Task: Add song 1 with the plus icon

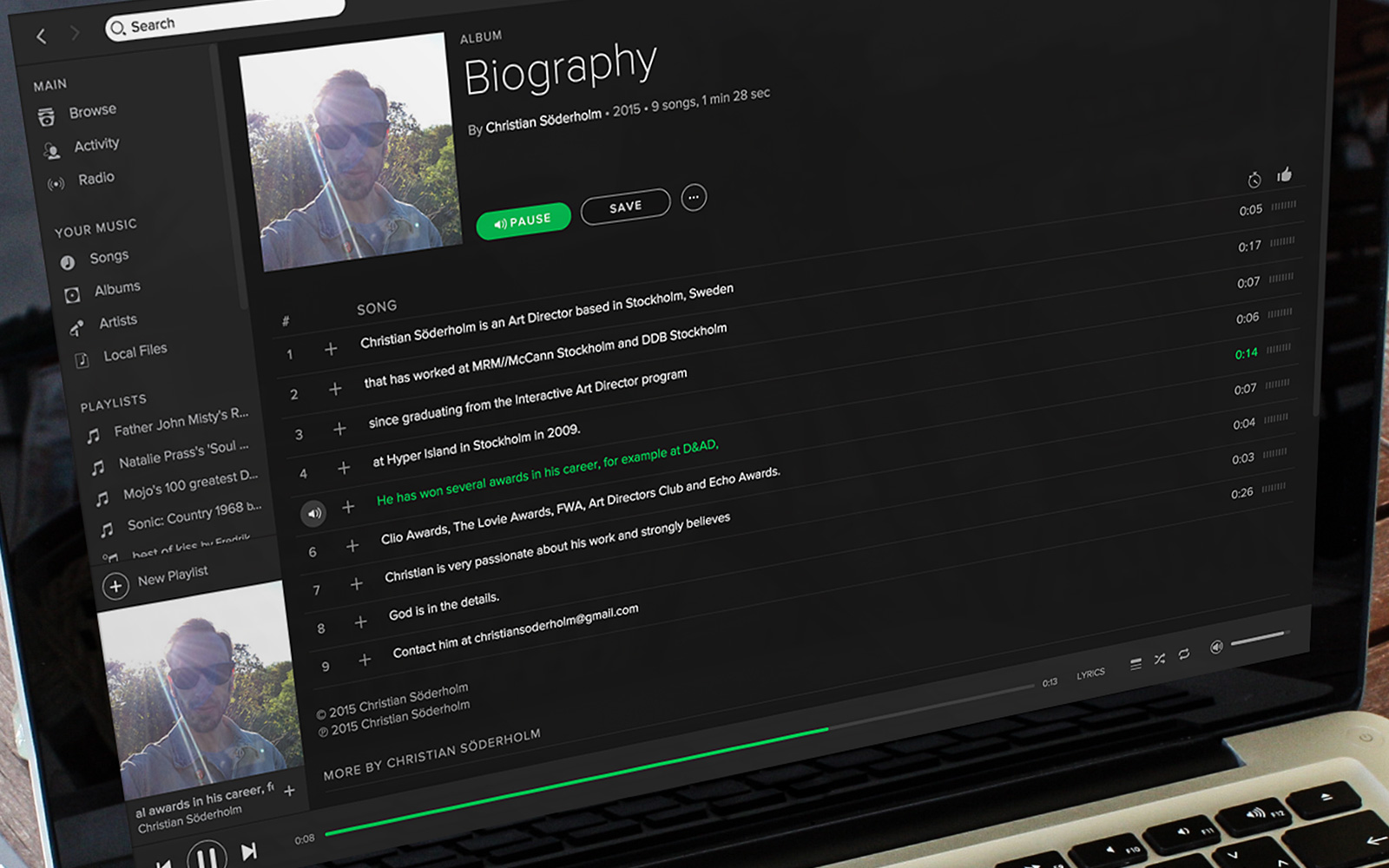Action: (330, 349)
